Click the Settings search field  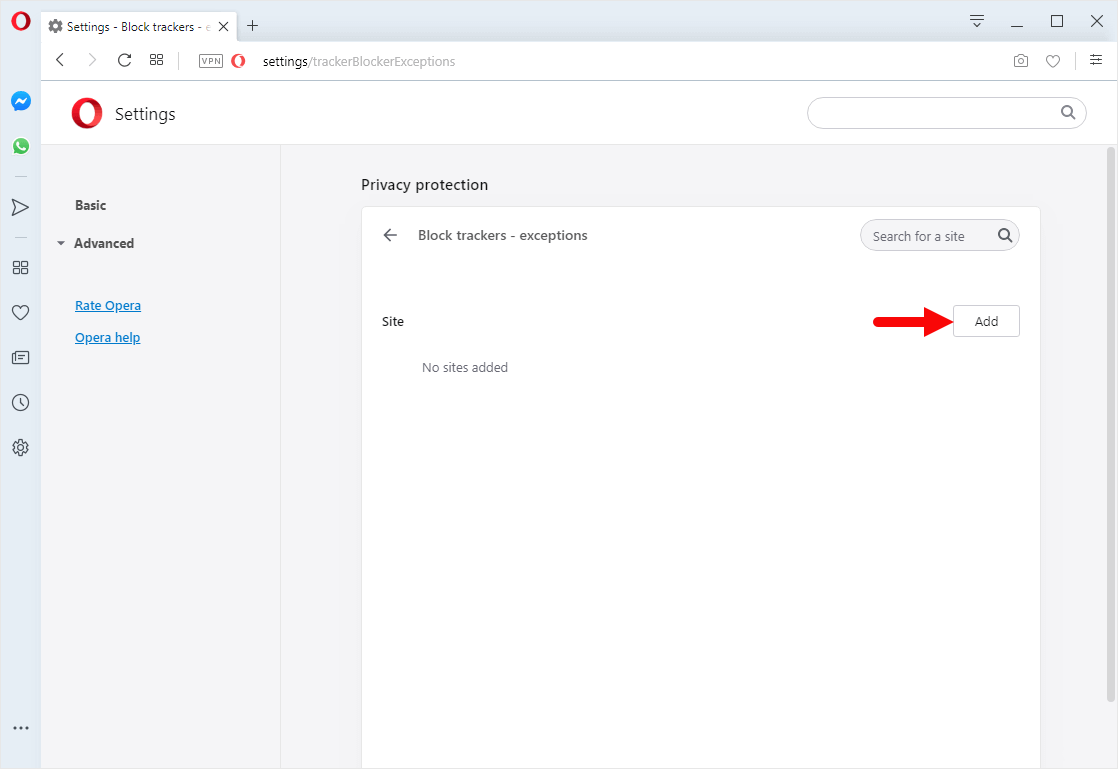(946, 113)
